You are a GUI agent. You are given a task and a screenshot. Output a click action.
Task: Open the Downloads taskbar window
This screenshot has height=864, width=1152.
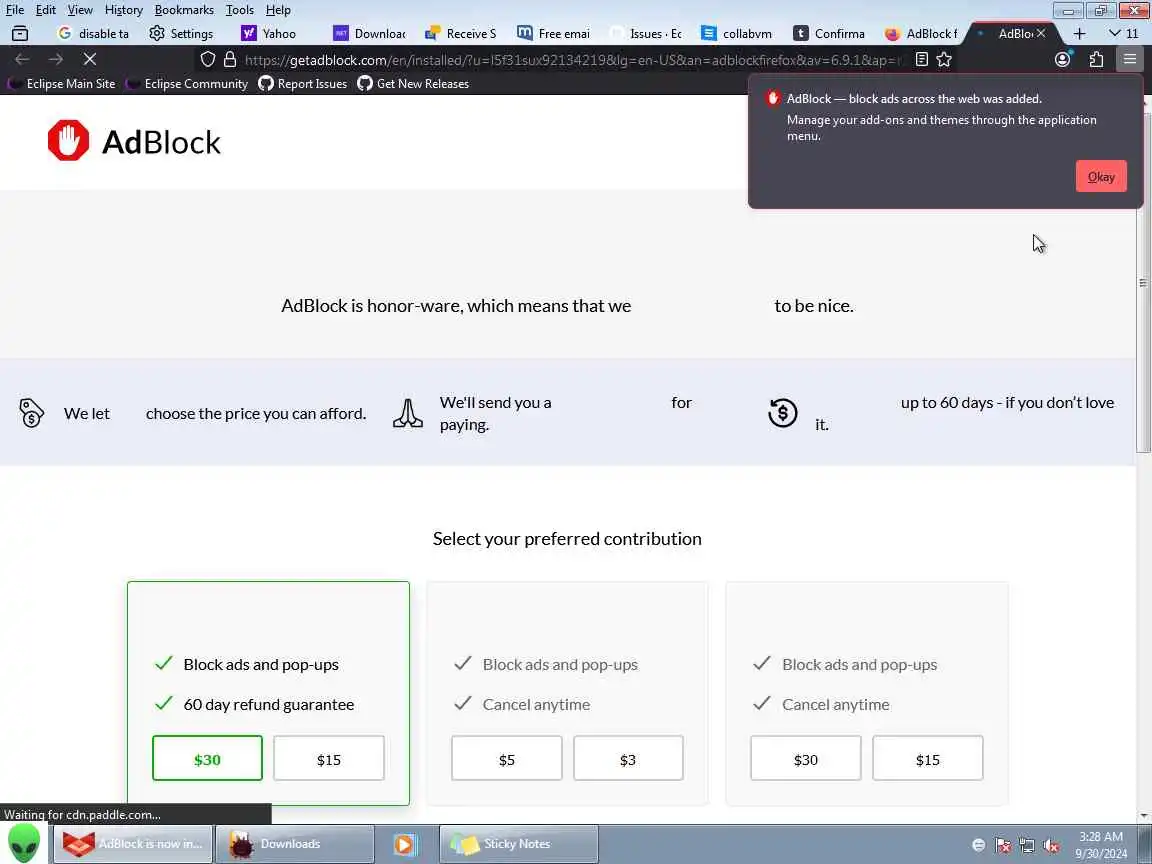point(294,843)
